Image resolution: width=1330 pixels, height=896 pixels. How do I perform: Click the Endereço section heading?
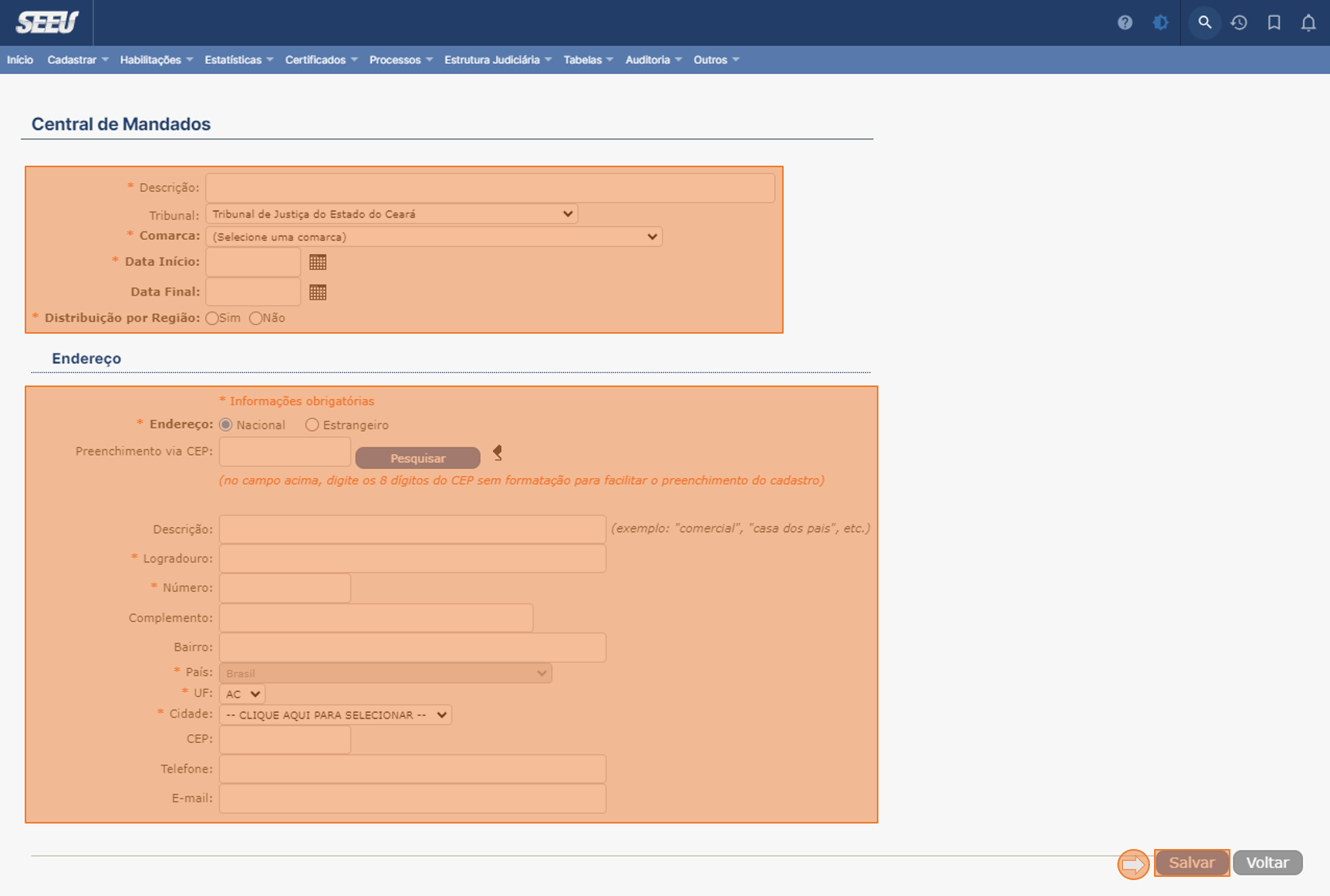(x=87, y=358)
